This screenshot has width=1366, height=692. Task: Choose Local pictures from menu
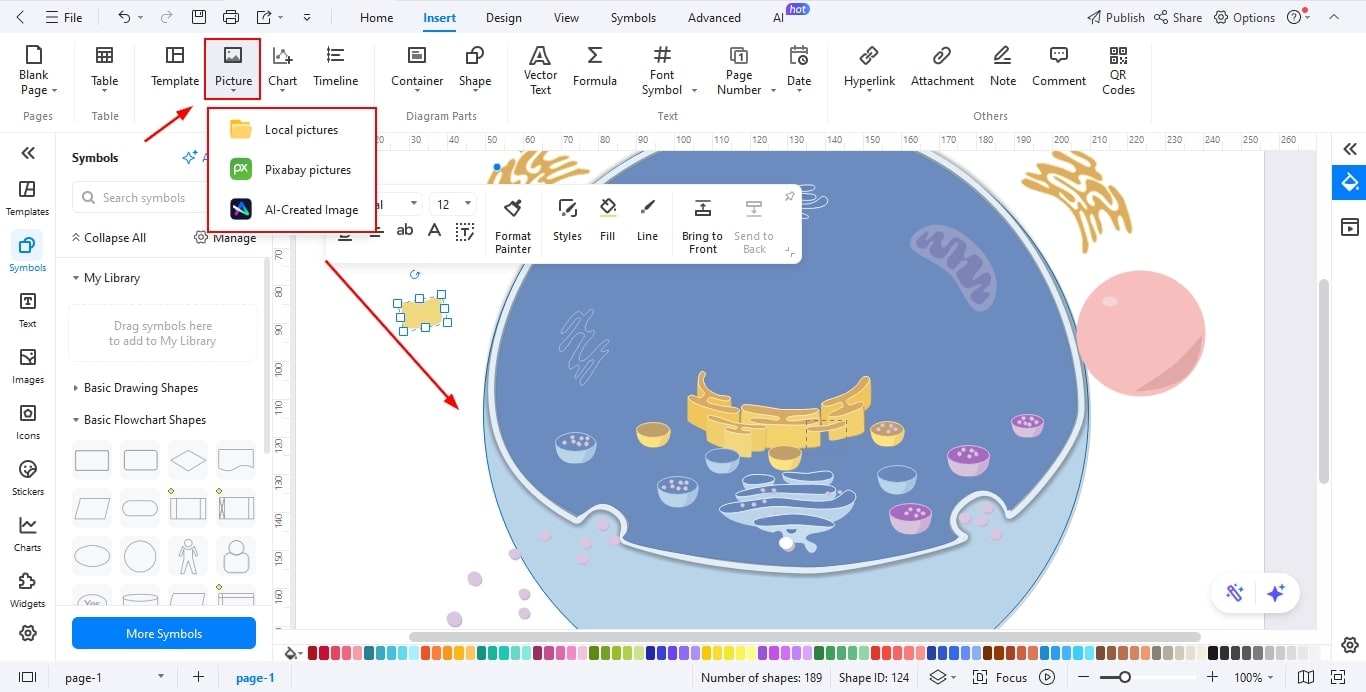click(292, 130)
